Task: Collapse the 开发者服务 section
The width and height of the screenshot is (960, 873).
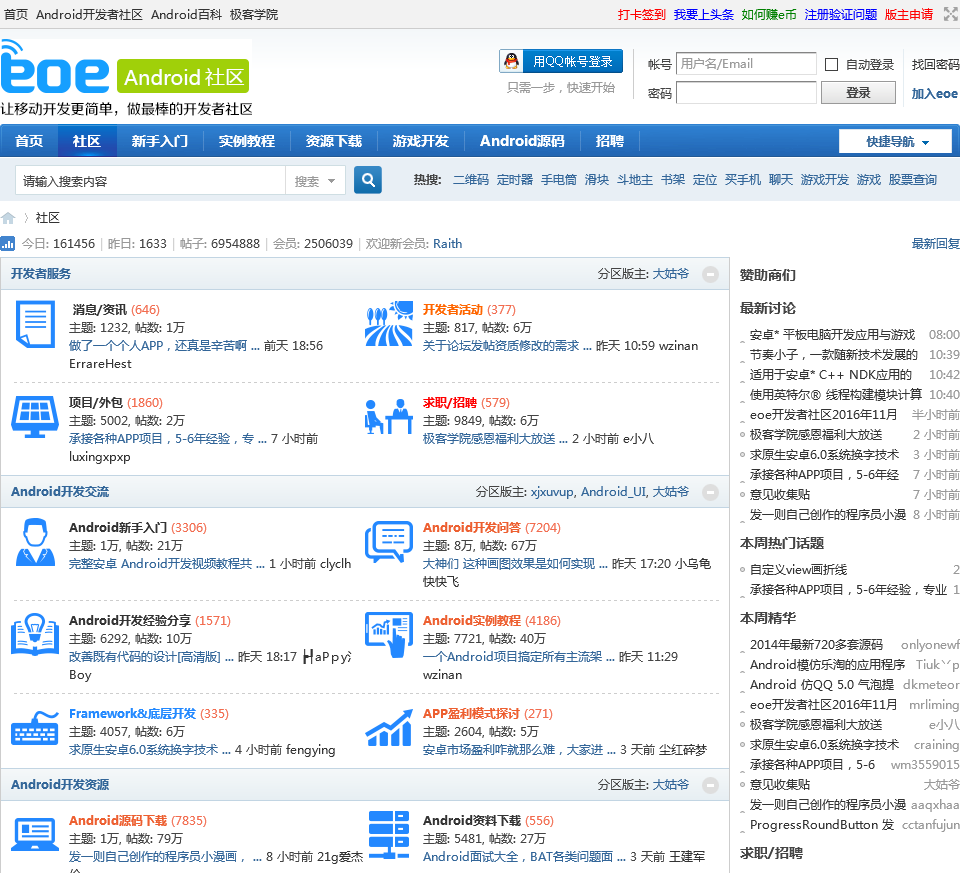Action: [710, 274]
